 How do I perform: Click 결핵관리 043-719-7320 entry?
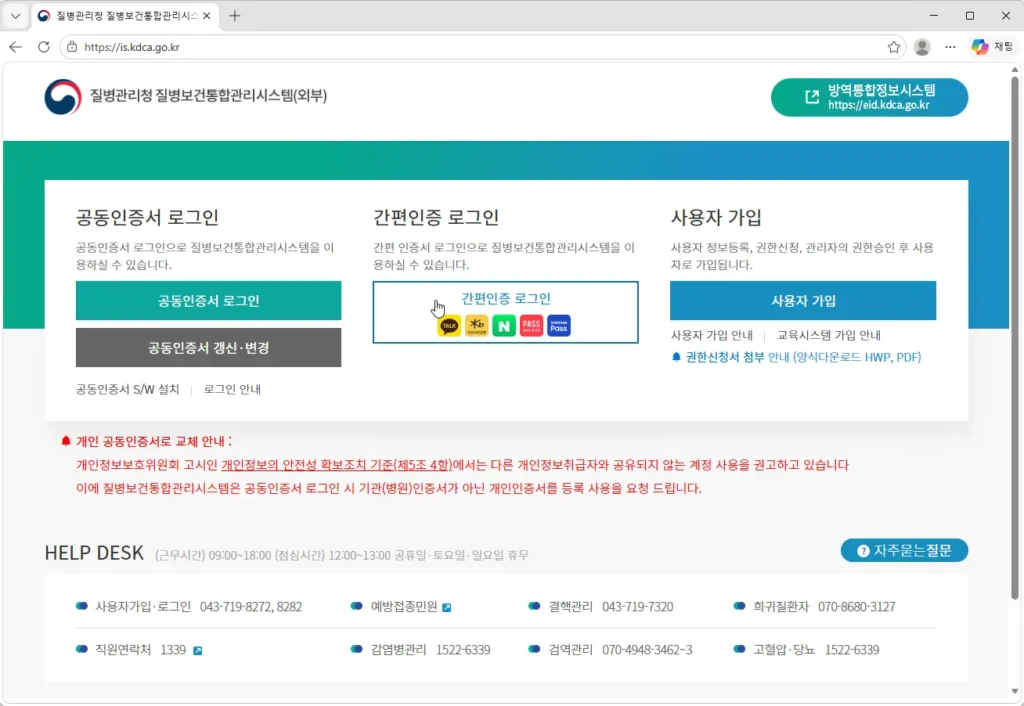point(601,607)
